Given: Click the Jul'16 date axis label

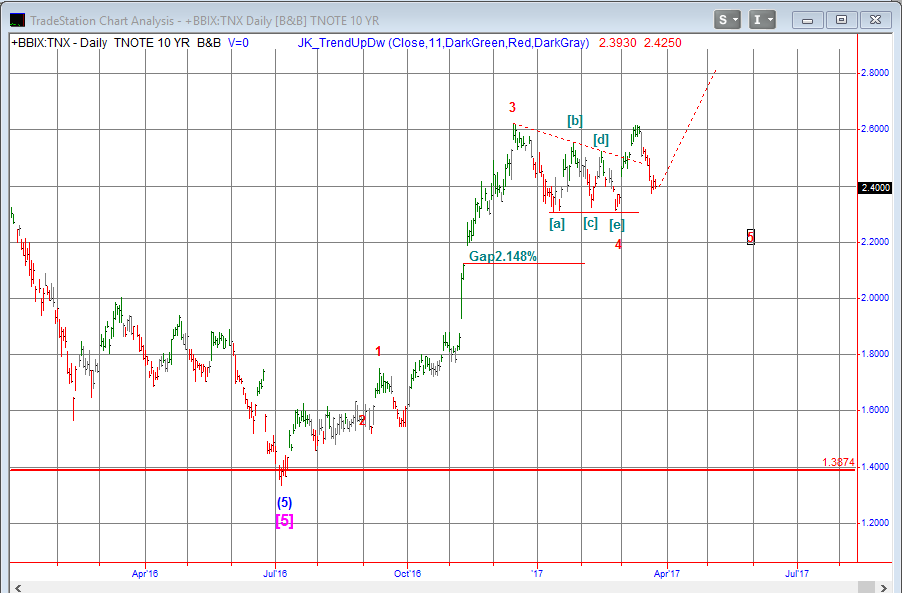Looking at the screenshot, I should click(x=276, y=573).
